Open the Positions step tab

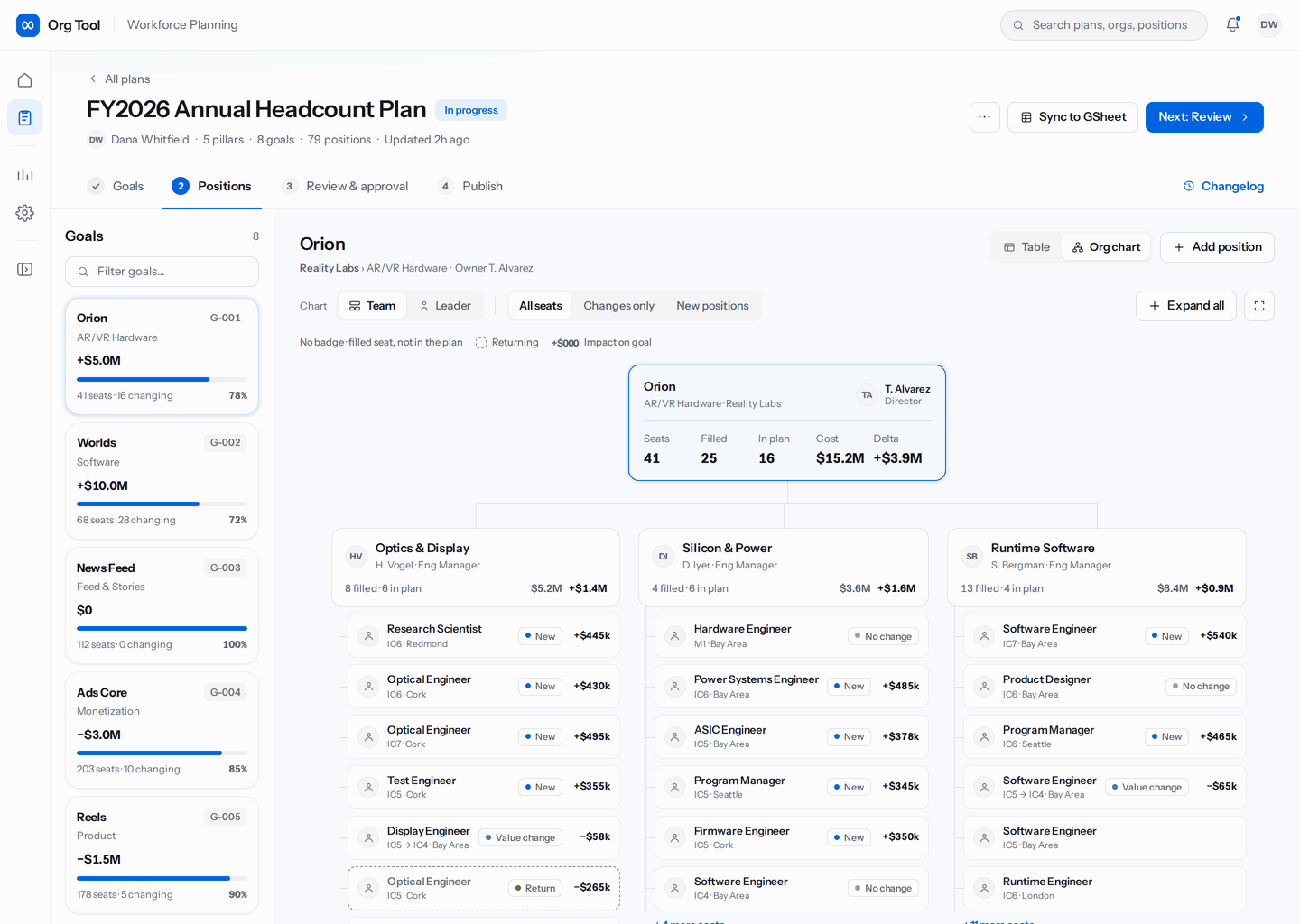click(212, 186)
